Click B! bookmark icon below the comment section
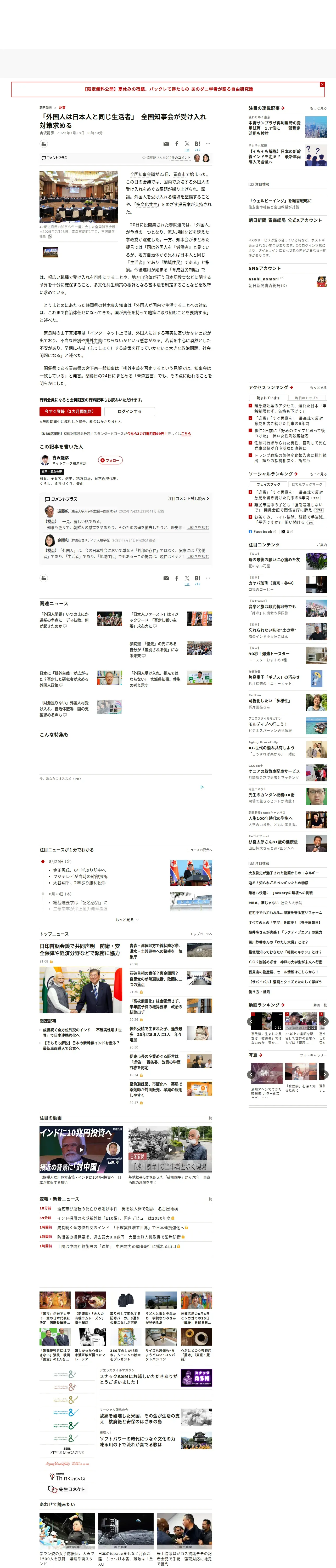The image size is (336, 1568). 198,578
